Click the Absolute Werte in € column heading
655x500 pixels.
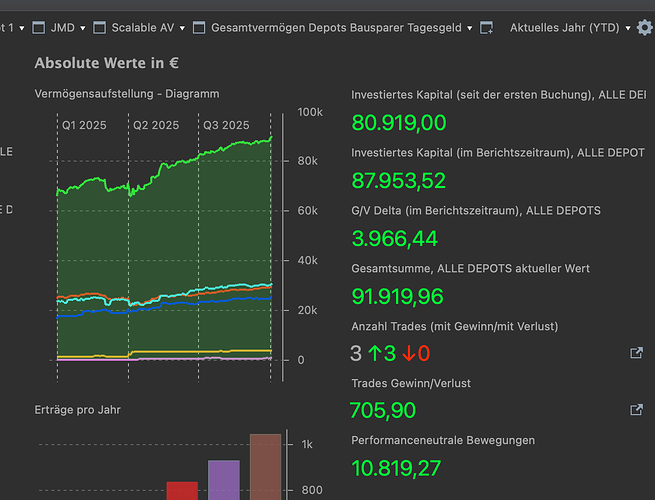(106, 63)
